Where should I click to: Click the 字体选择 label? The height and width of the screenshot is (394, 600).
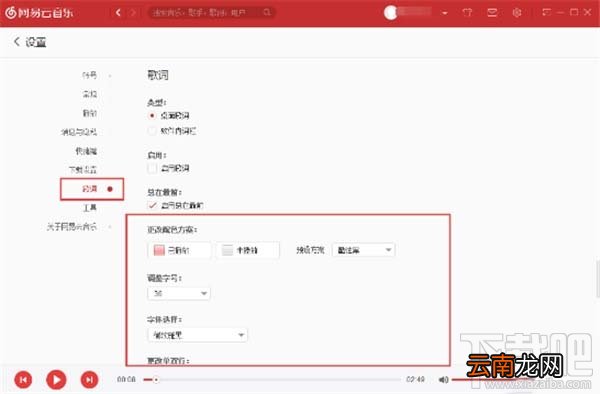click(x=165, y=319)
